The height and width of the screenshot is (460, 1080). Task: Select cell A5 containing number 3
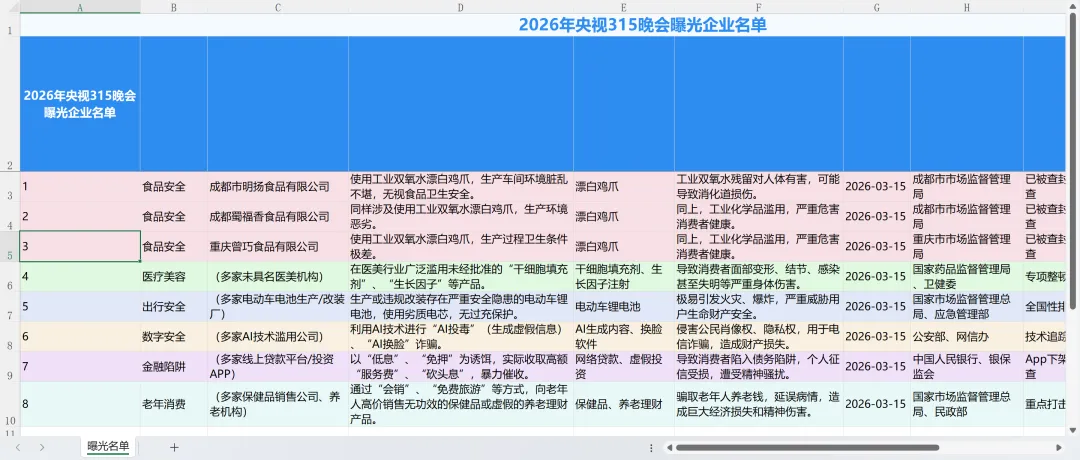[x=80, y=247]
